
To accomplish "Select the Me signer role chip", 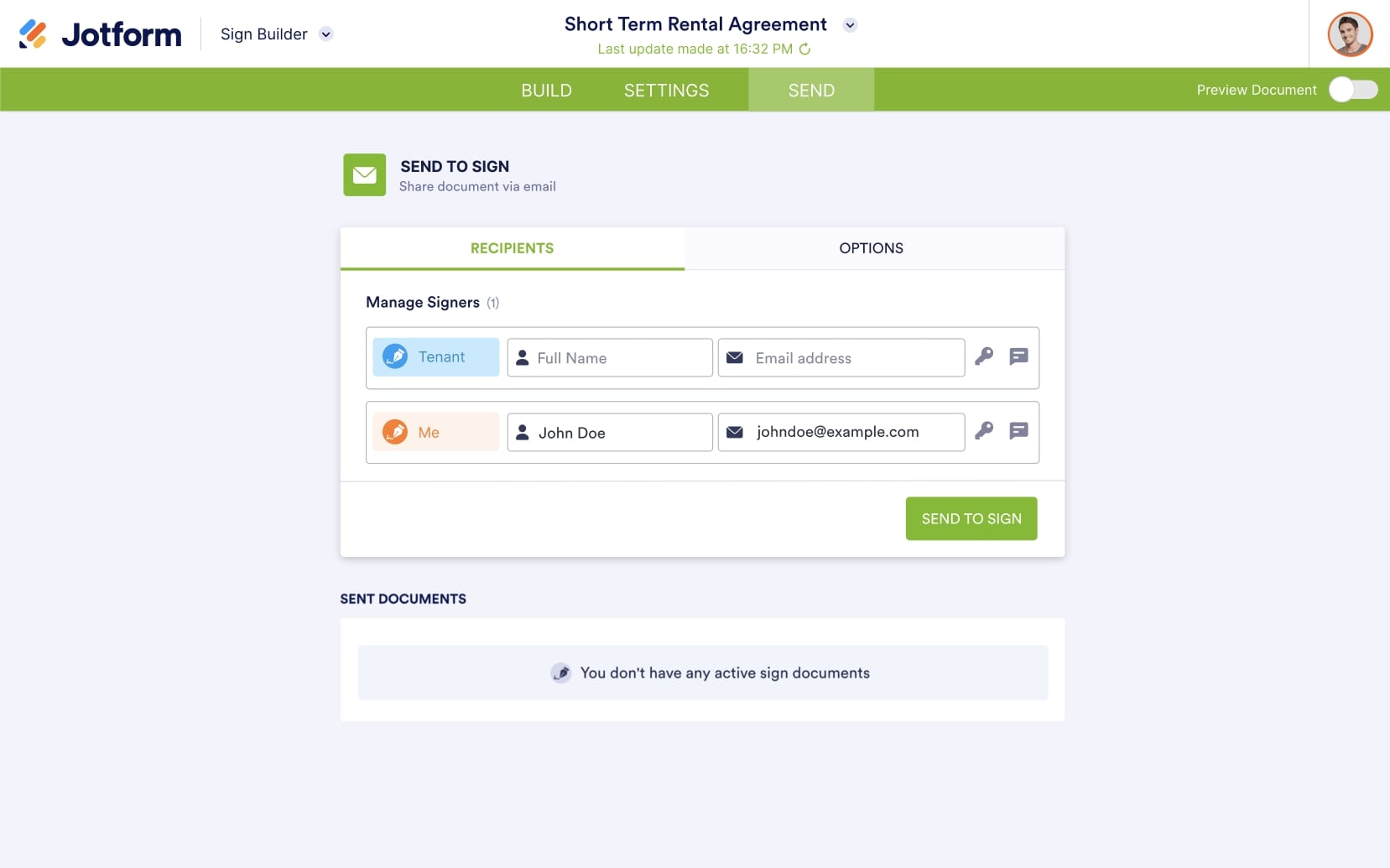I will coord(435,432).
